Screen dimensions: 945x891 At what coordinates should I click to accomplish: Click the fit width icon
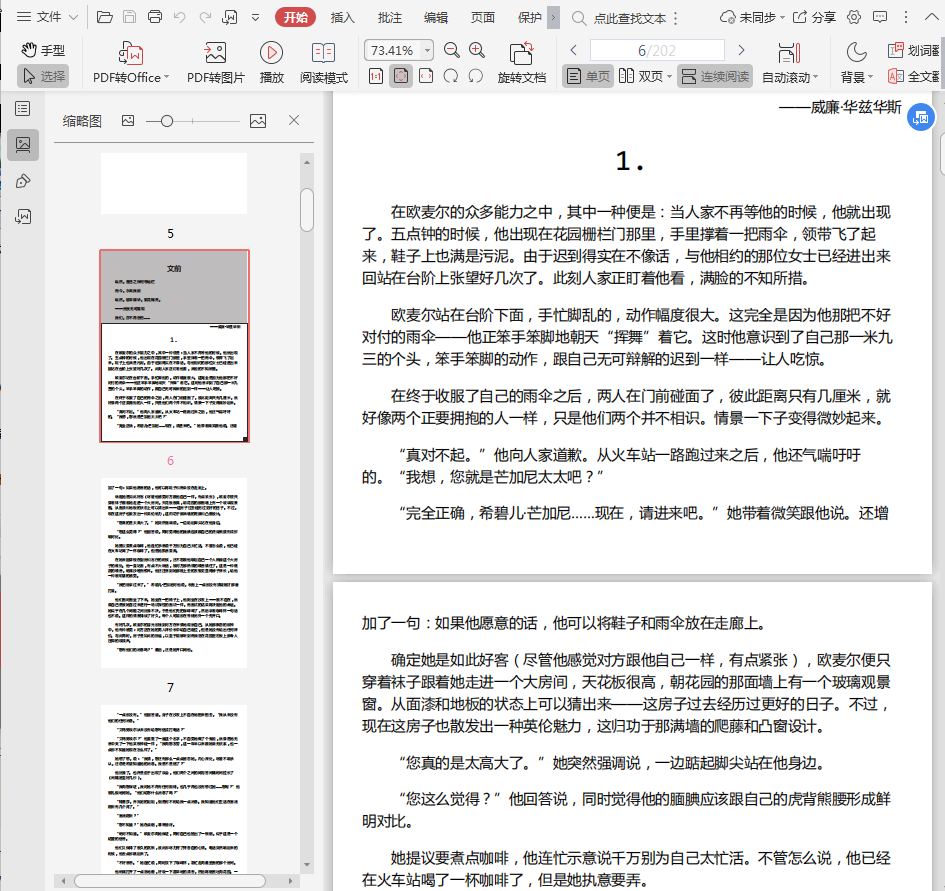click(x=426, y=77)
